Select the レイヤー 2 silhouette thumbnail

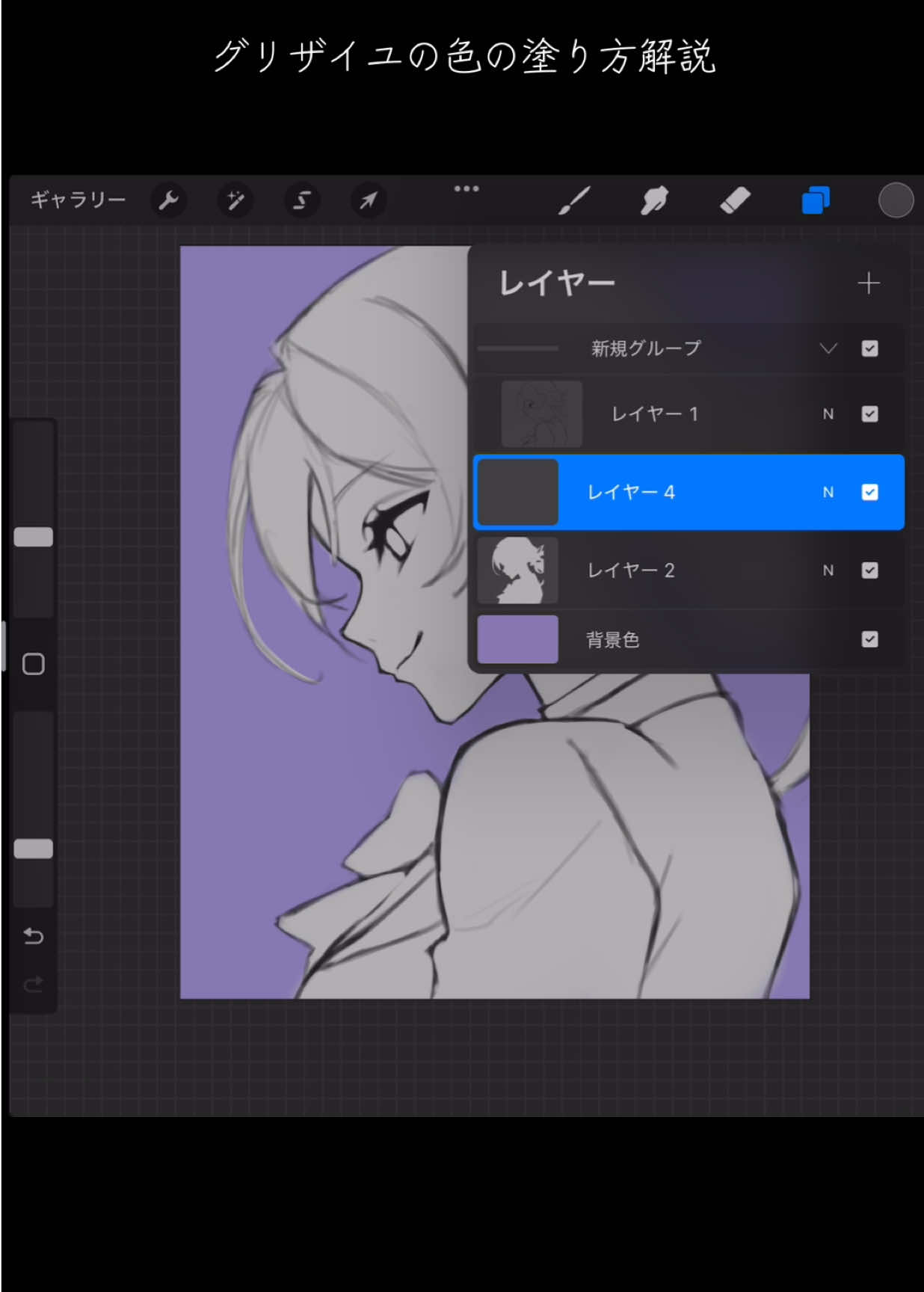coord(517,570)
